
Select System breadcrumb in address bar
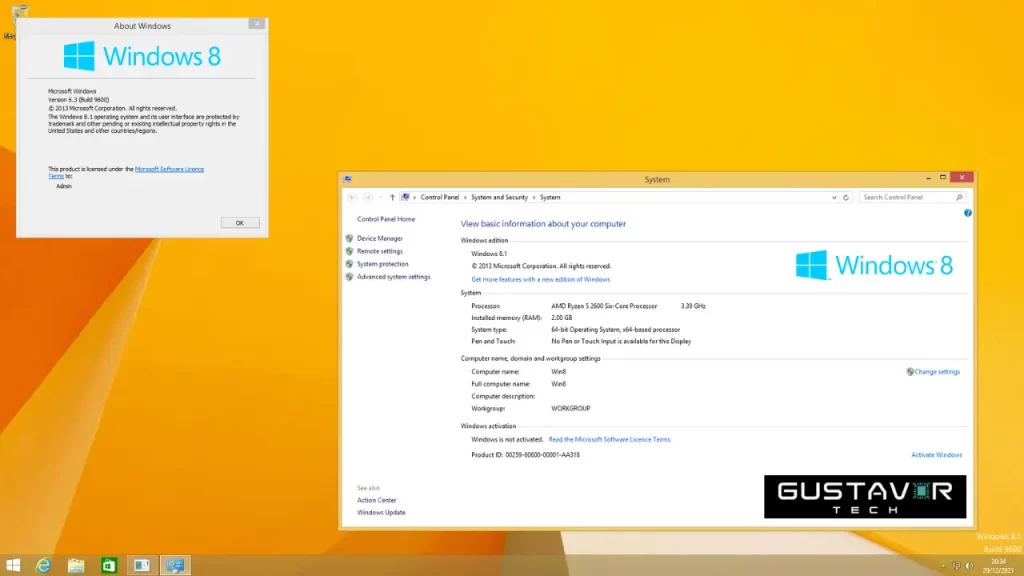550,197
